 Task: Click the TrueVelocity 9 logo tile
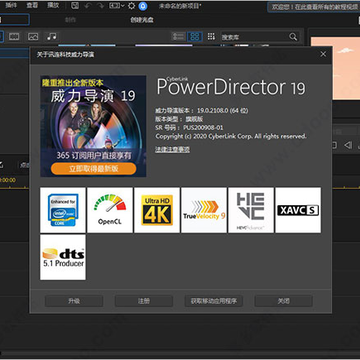point(204,210)
